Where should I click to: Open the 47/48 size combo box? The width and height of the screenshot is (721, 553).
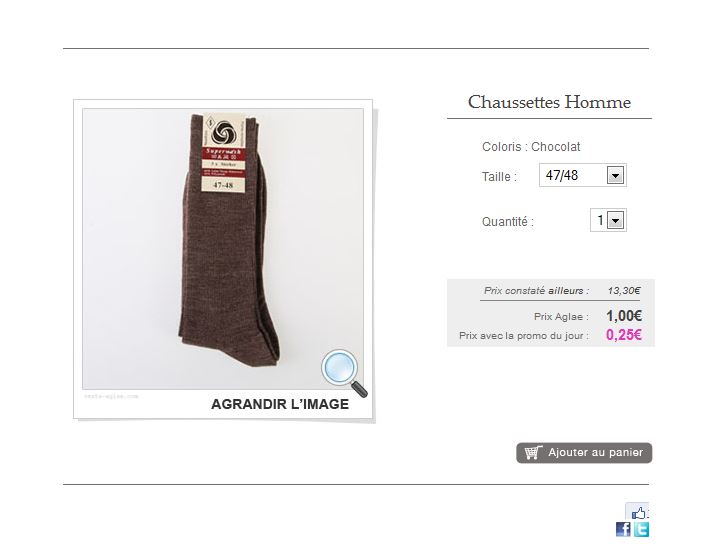pos(583,175)
